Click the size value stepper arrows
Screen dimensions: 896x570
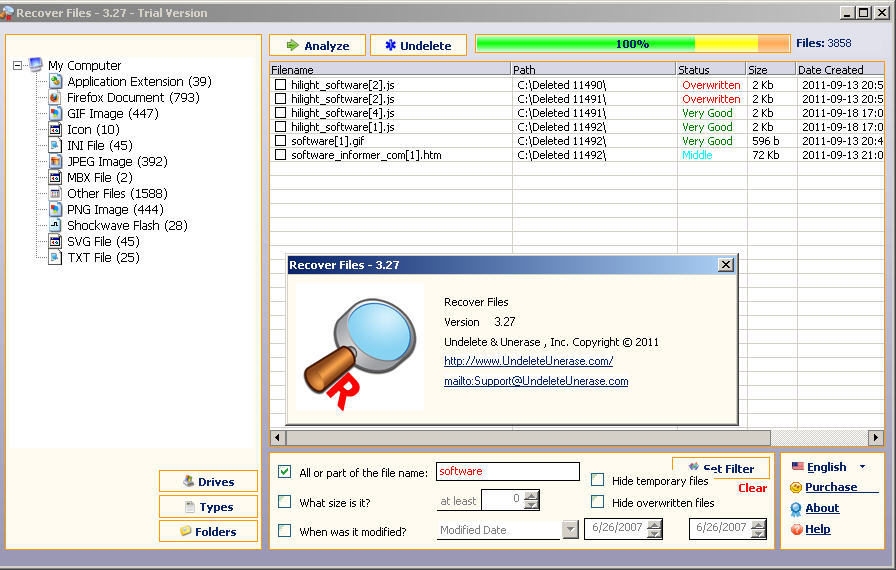[x=531, y=501]
